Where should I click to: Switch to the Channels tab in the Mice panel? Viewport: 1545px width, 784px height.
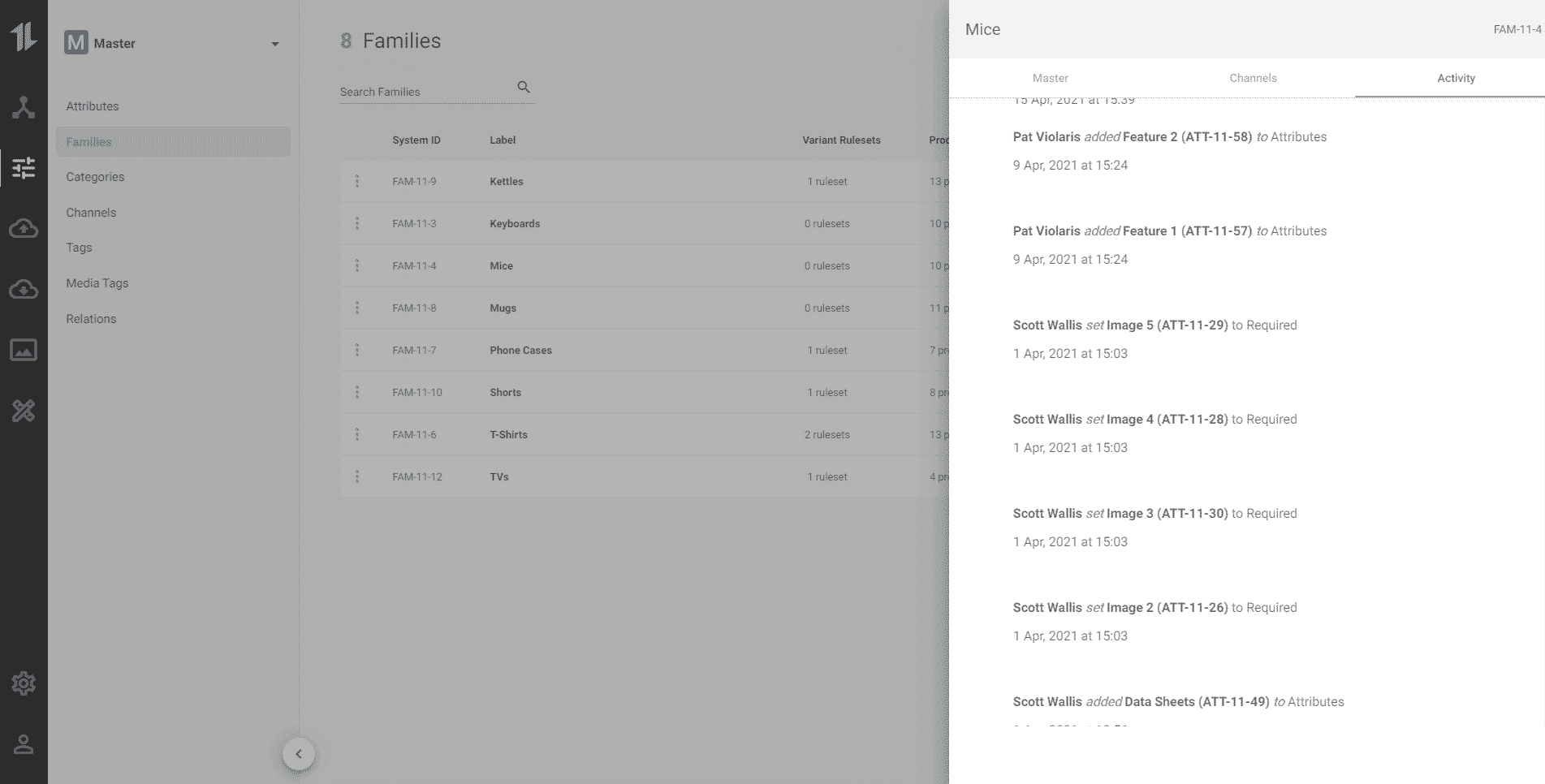tap(1253, 78)
